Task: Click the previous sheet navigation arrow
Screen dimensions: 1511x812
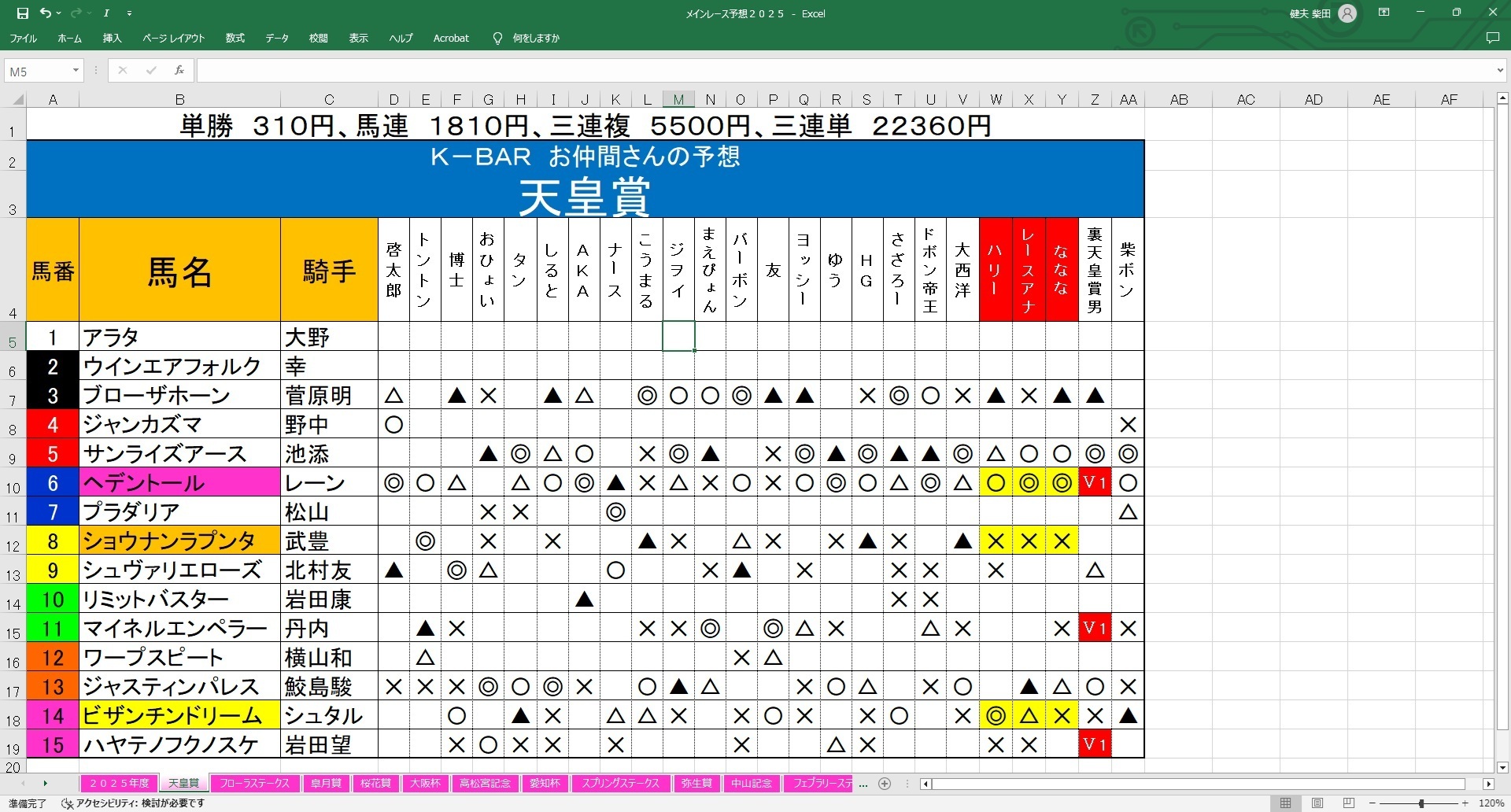Action: 23,784
